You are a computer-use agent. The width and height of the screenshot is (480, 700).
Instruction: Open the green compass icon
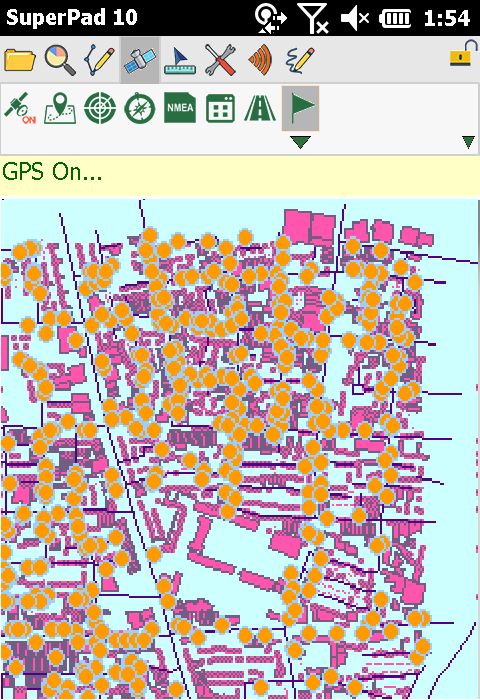[x=140, y=108]
